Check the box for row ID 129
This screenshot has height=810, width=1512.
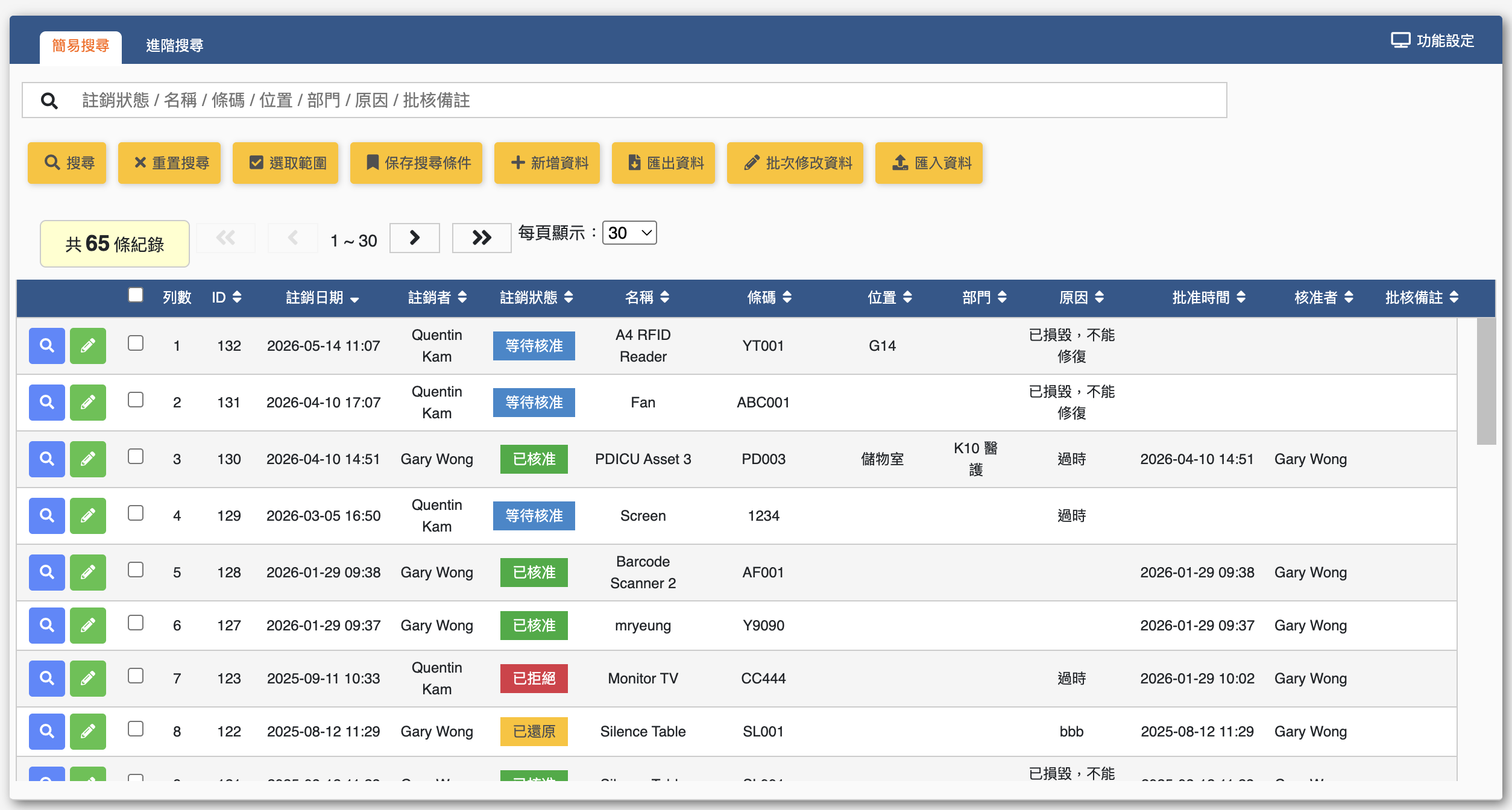[x=136, y=513]
